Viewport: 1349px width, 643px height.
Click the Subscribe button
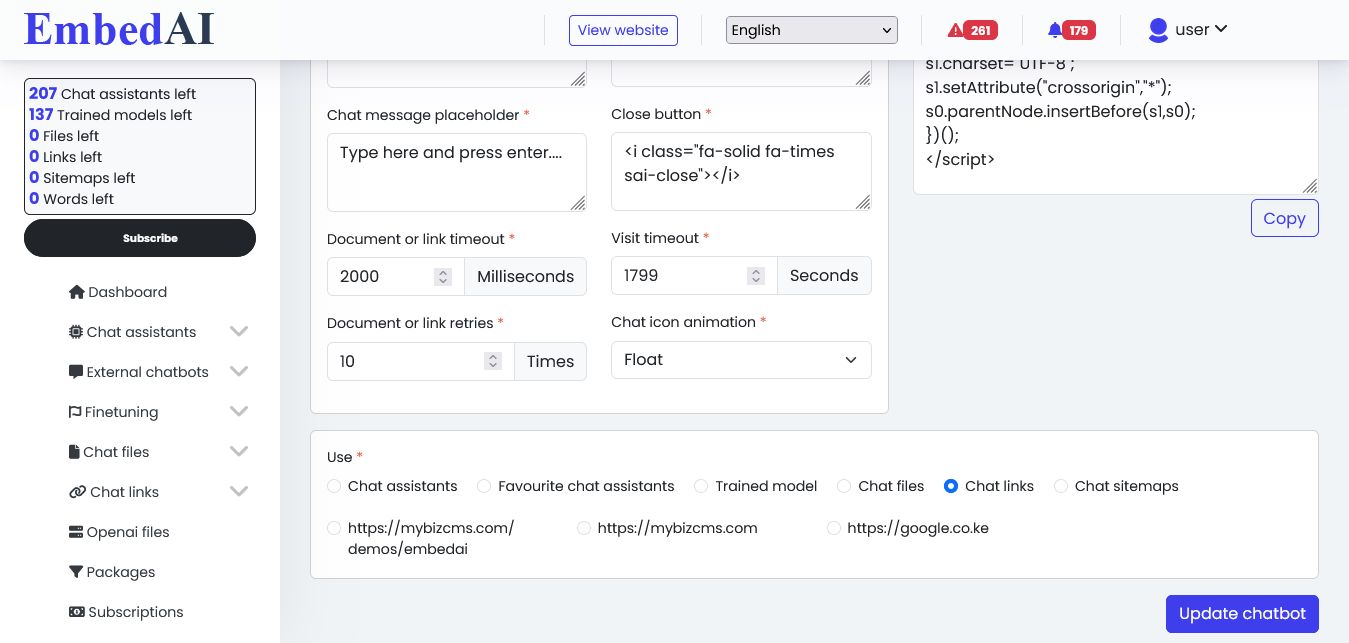(x=140, y=238)
